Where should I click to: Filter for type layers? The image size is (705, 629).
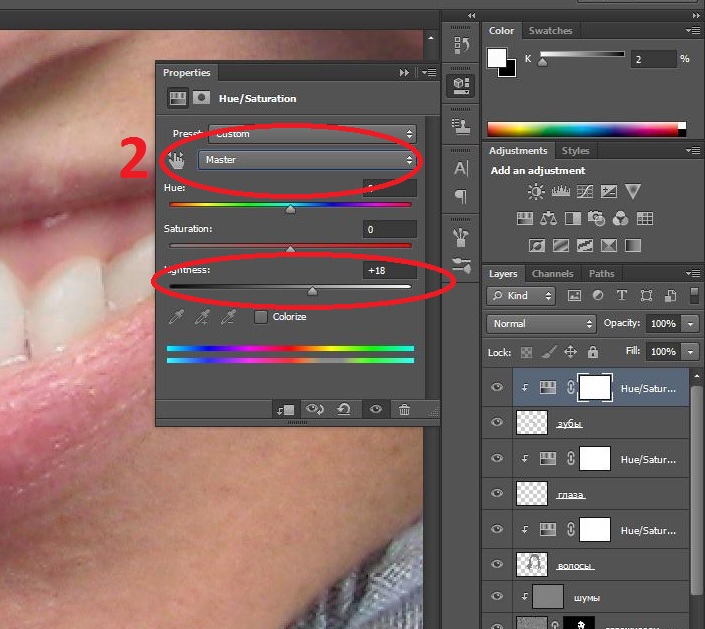(x=622, y=295)
